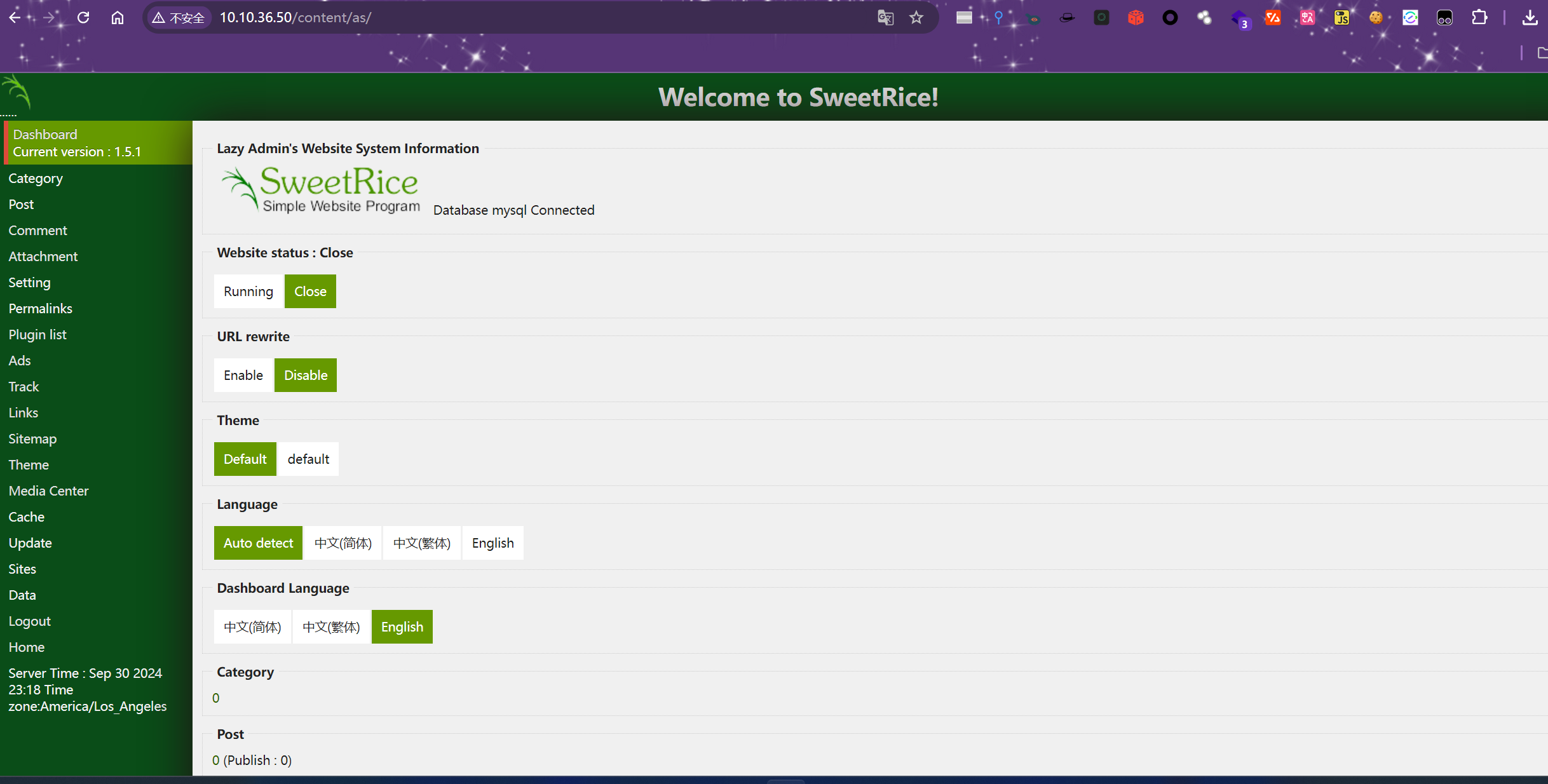The height and width of the screenshot is (784, 1548).
Task: Click the browser home icon
Action: [118, 18]
